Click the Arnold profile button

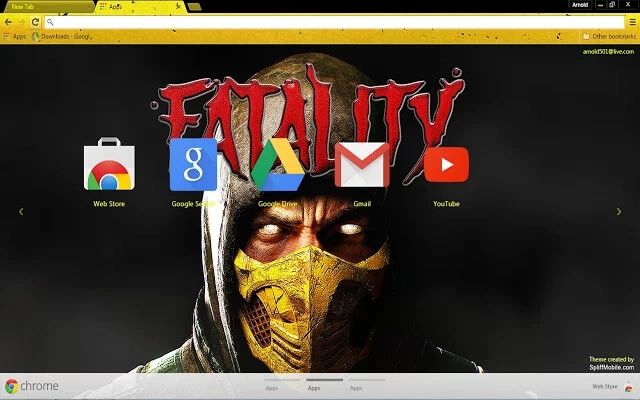tap(580, 5)
